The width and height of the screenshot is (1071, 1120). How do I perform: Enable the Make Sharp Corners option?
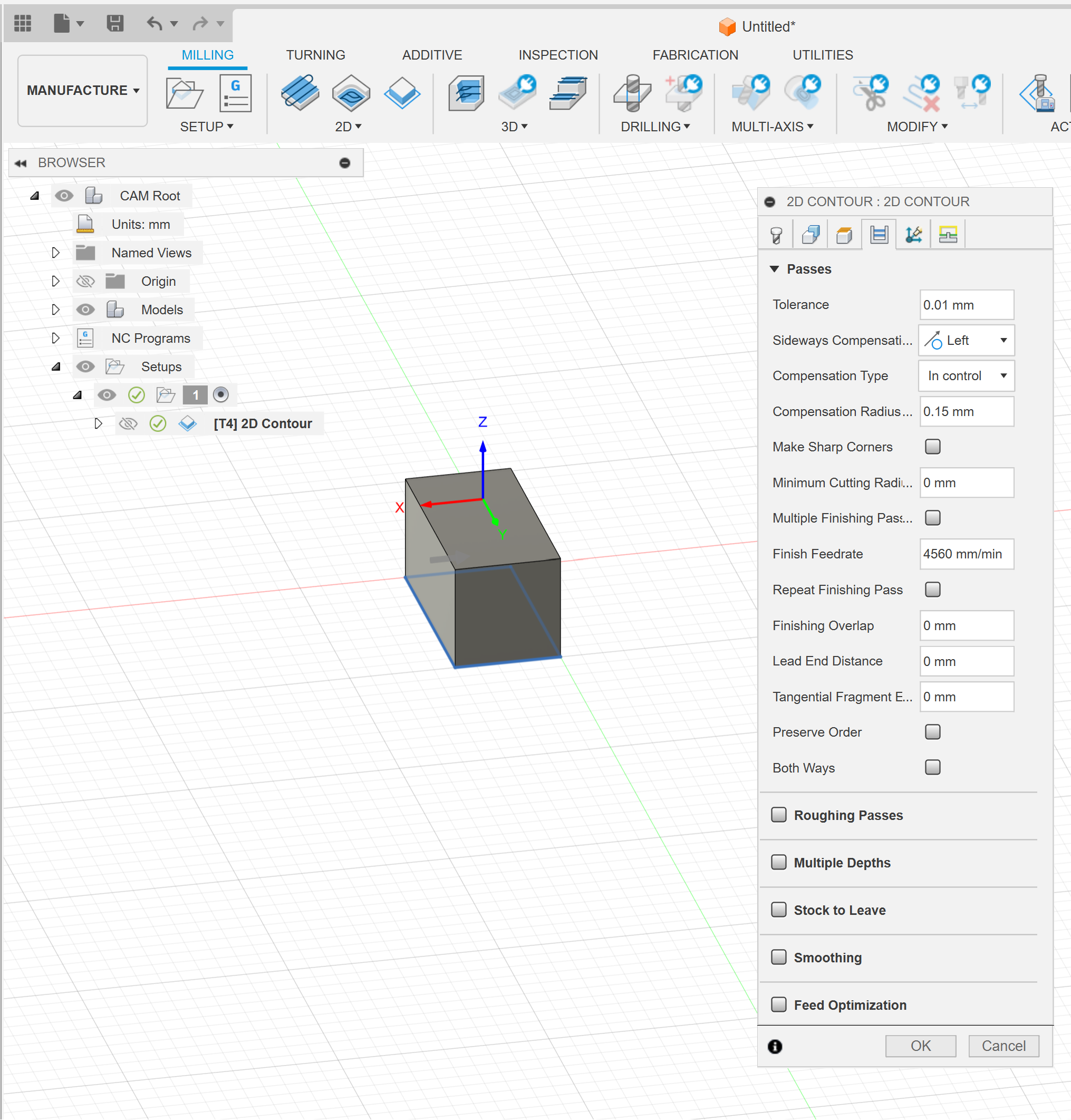point(933,447)
